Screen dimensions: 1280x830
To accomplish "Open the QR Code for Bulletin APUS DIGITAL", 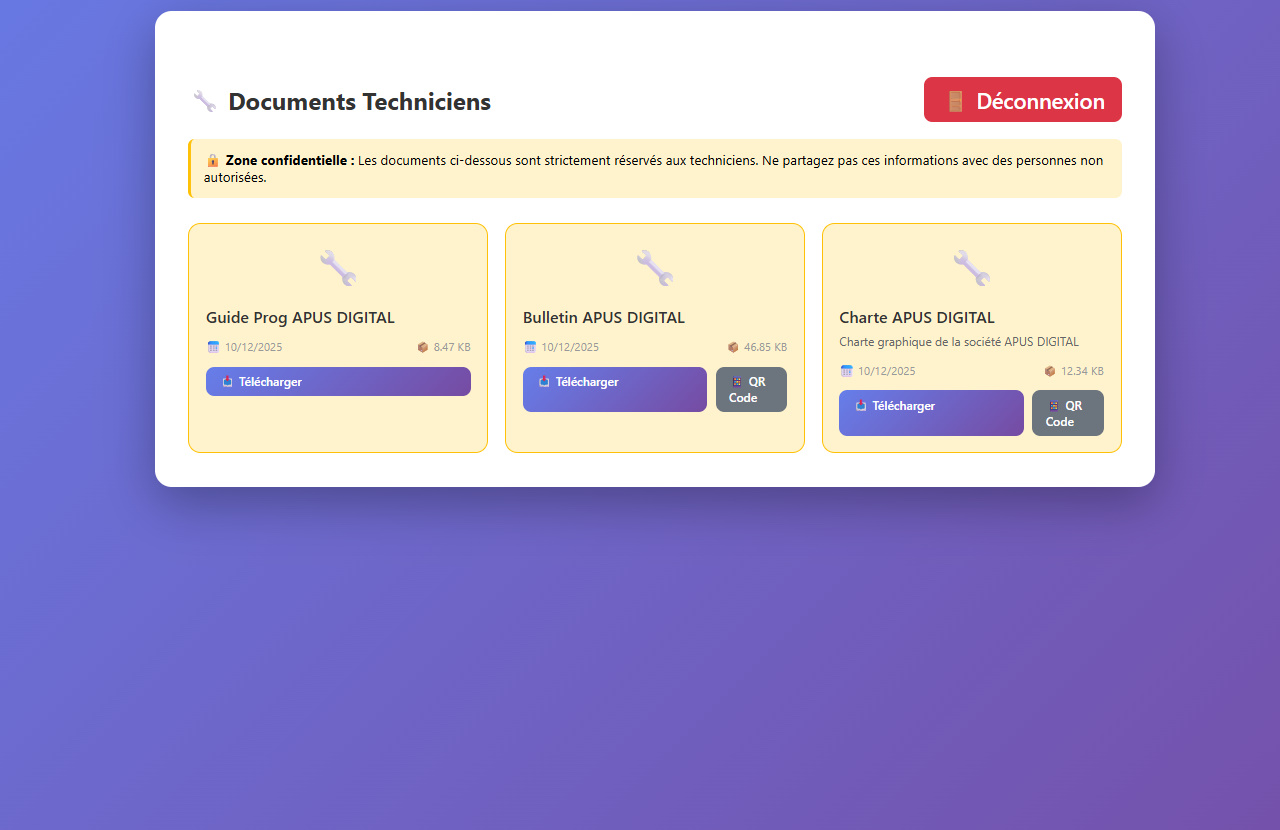I will point(750,389).
